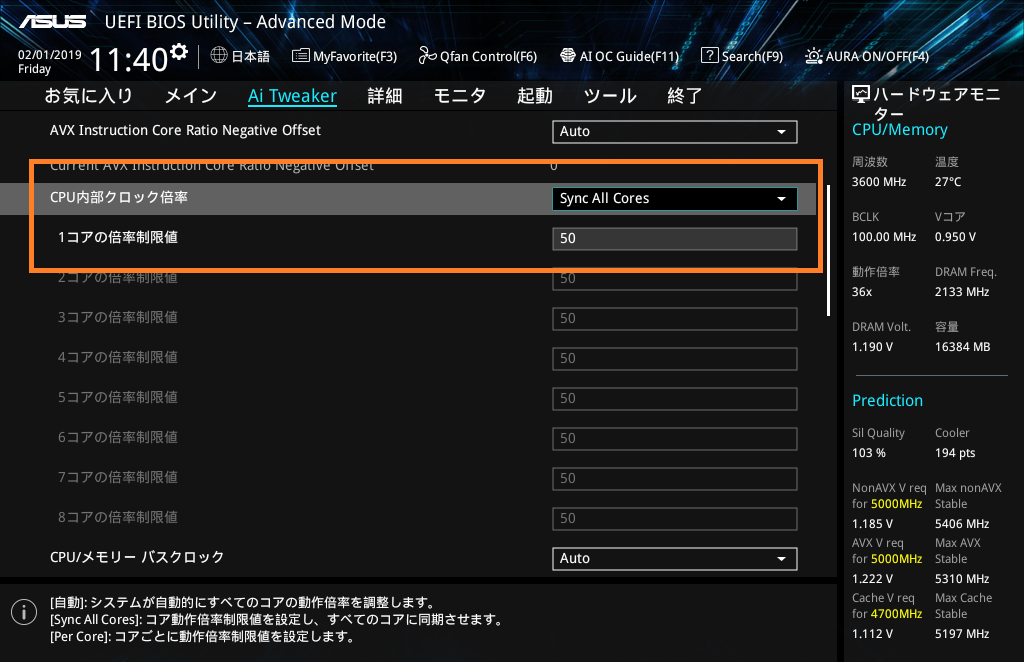Open Qfan Control(F6) fan icon
The width and height of the screenshot is (1024, 662).
[427, 55]
